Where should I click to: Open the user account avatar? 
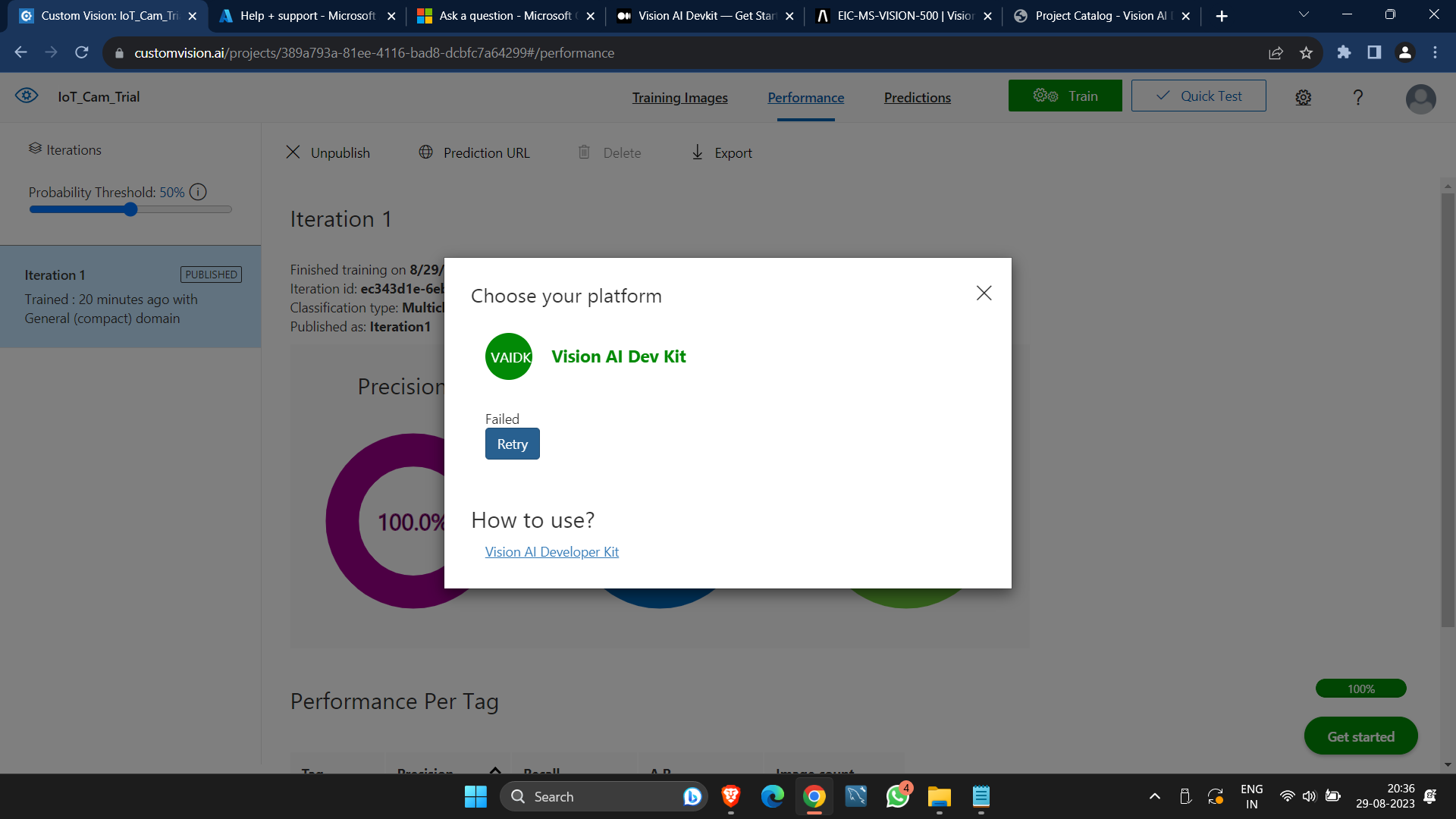(x=1420, y=99)
